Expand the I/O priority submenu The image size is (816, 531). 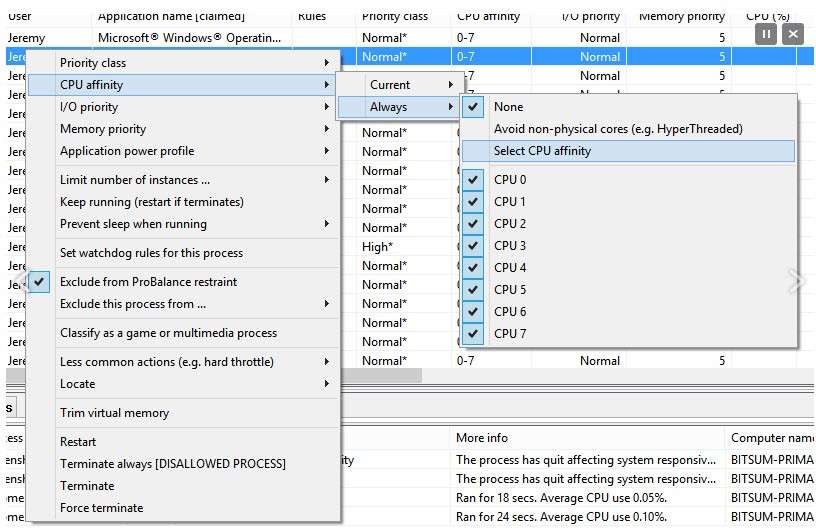(183, 107)
